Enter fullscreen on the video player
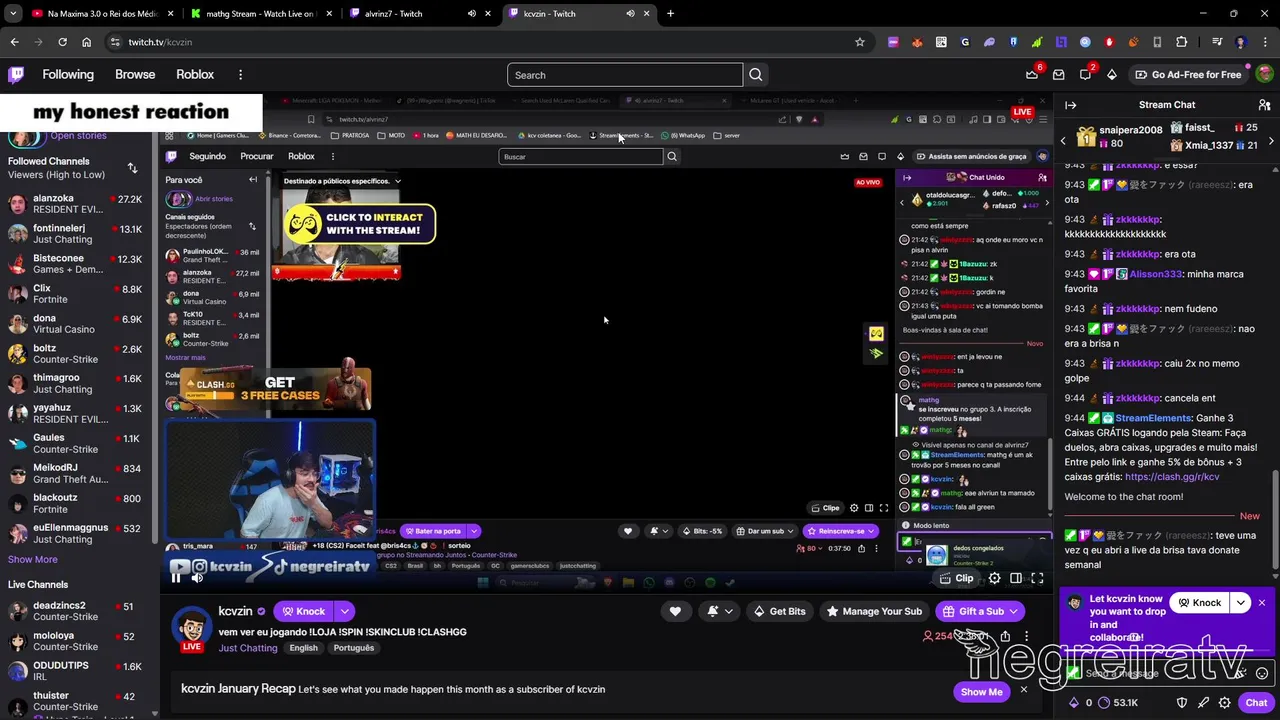 [x=1037, y=578]
